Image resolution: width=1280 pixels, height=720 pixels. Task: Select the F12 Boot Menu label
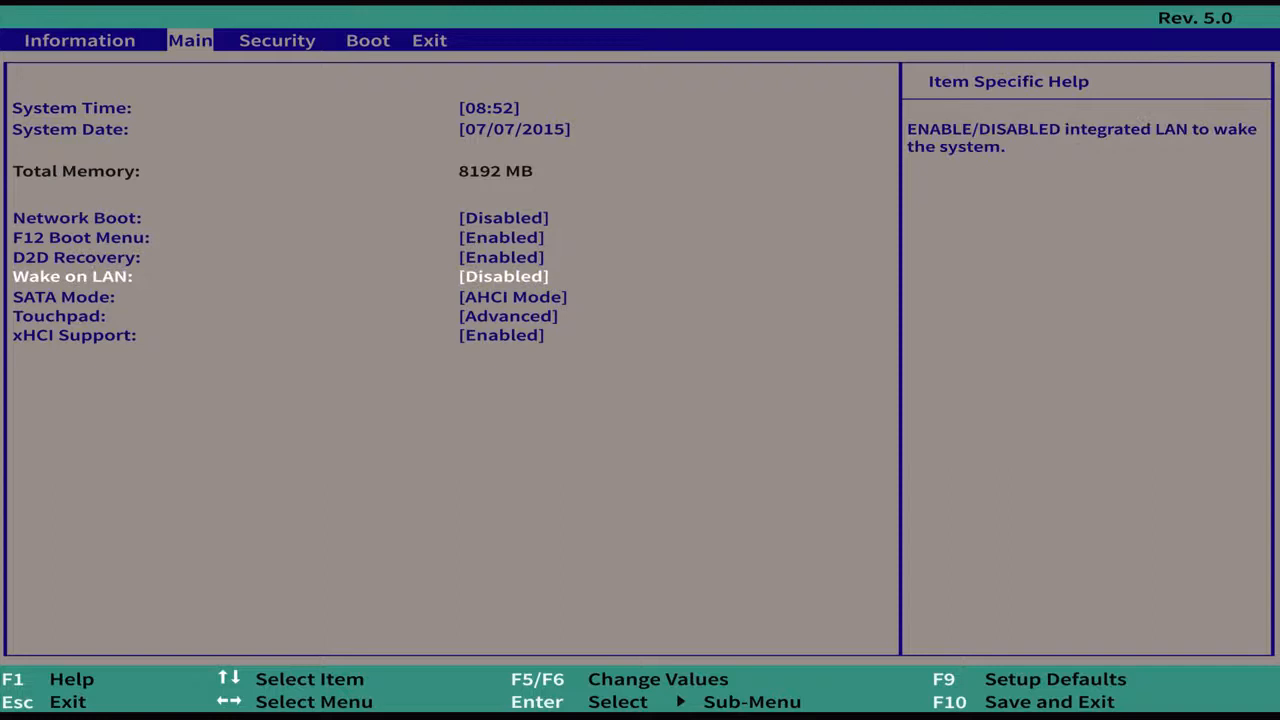[x=81, y=238]
